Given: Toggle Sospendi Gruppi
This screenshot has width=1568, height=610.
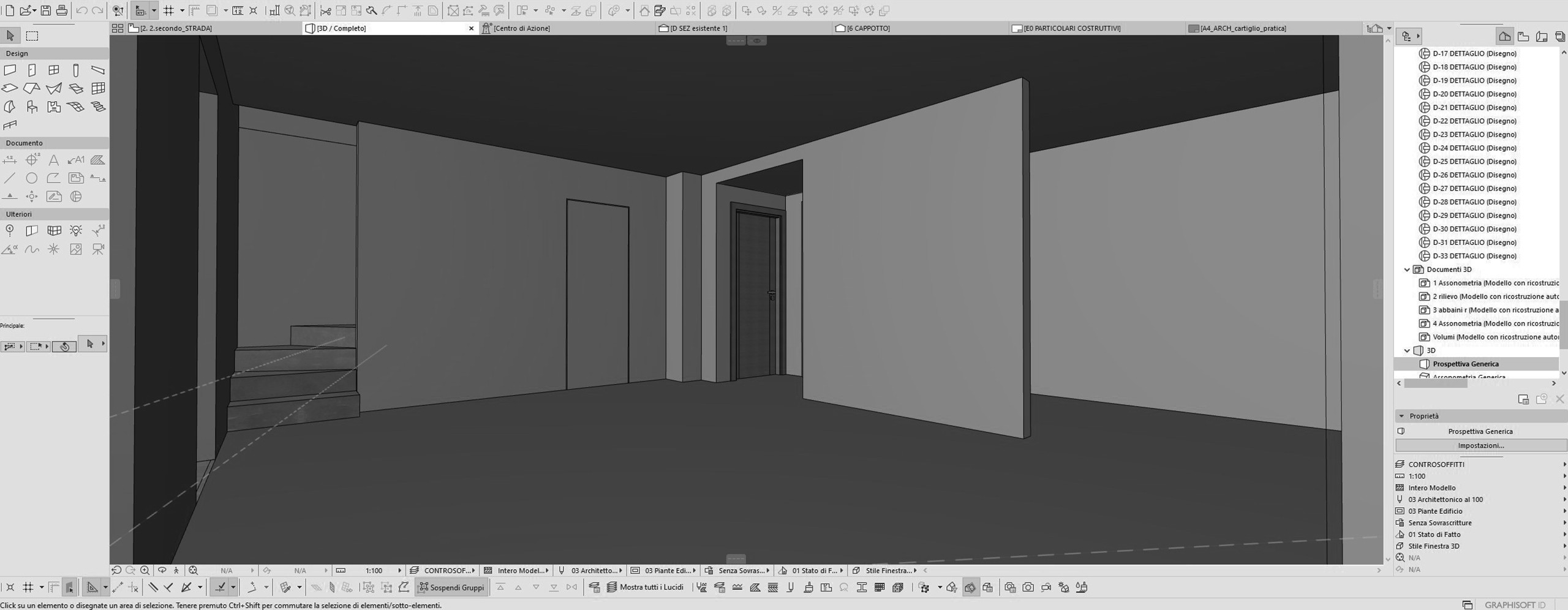Looking at the screenshot, I should (x=451, y=587).
